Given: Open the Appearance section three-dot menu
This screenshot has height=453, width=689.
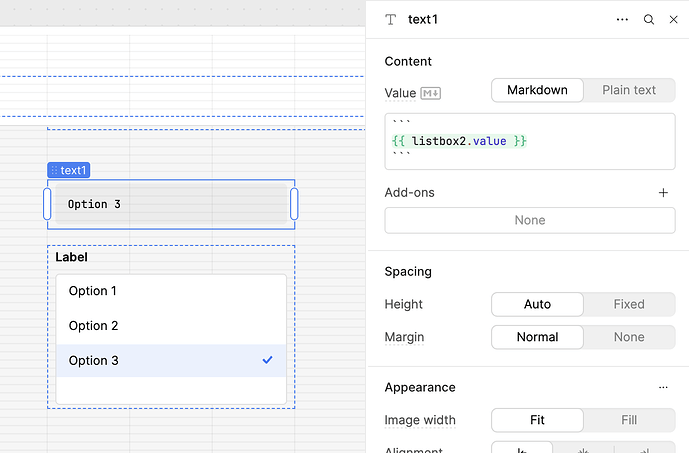Looking at the screenshot, I should (663, 388).
